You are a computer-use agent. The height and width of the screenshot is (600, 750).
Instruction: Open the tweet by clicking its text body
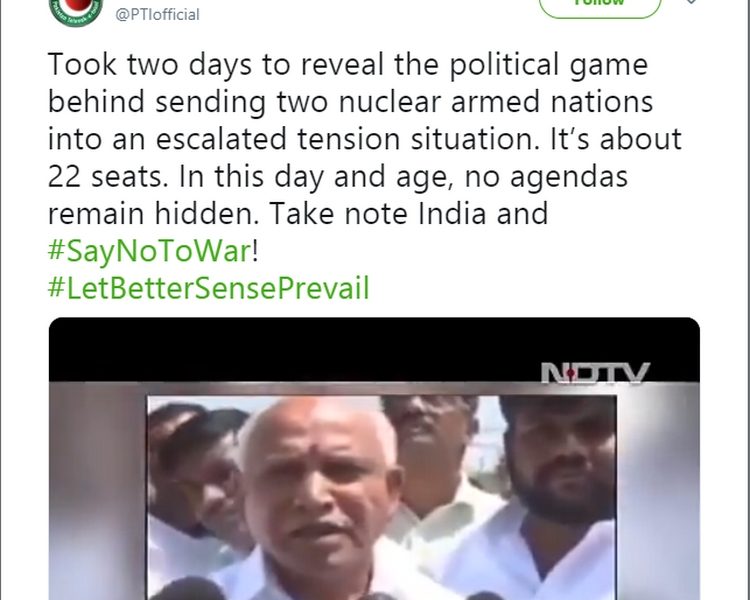(364, 139)
